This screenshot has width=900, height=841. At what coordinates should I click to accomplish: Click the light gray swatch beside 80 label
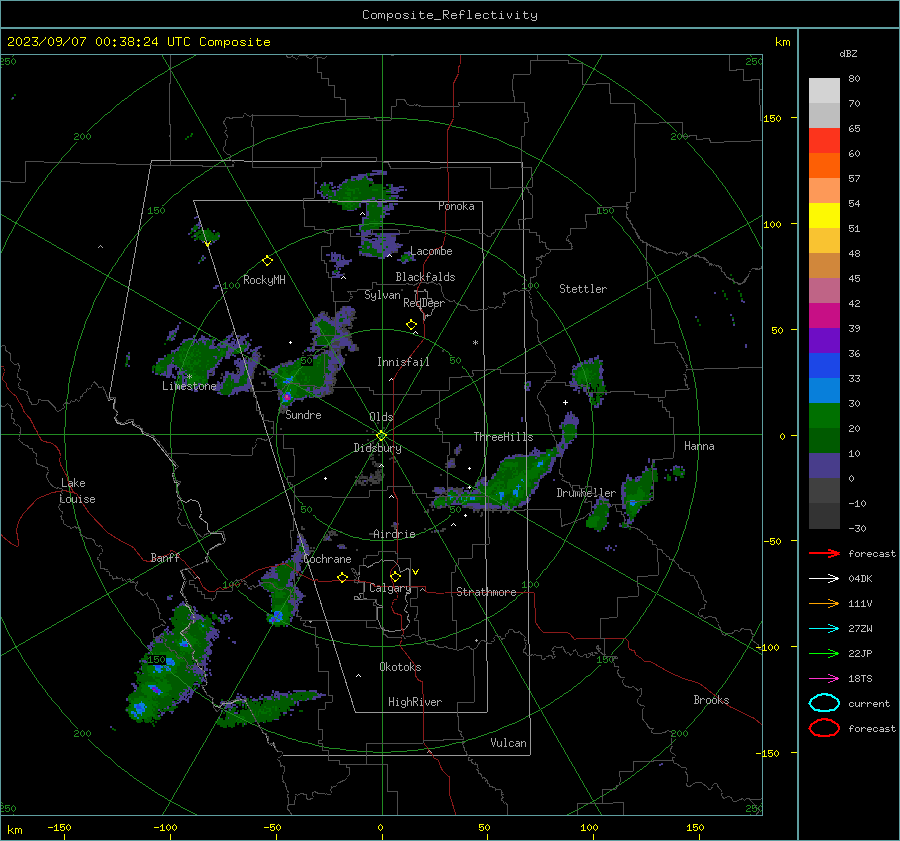tap(824, 90)
